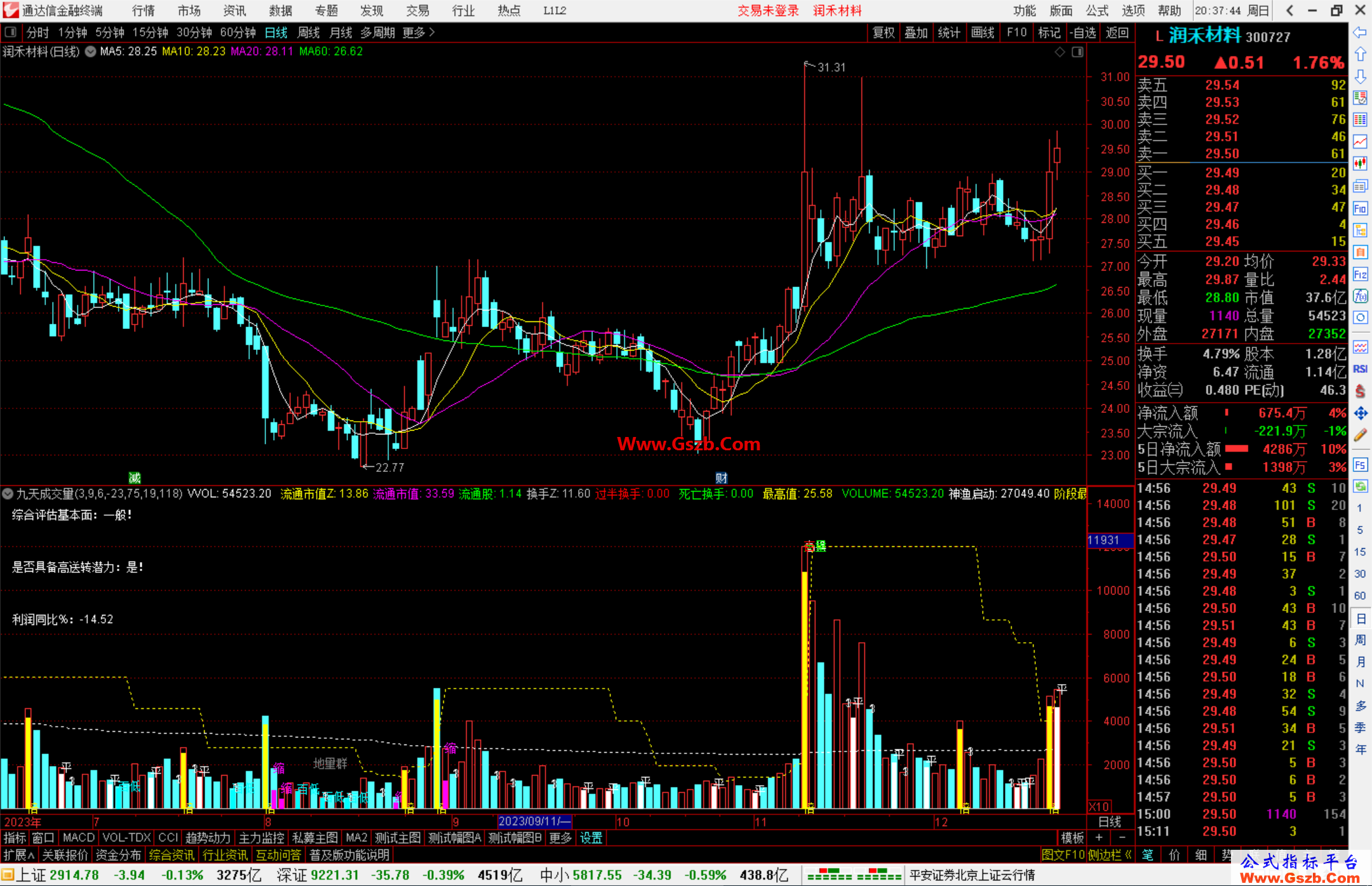Click the F10 info sidebar icon
1372x886 pixels.
click(x=1360, y=208)
